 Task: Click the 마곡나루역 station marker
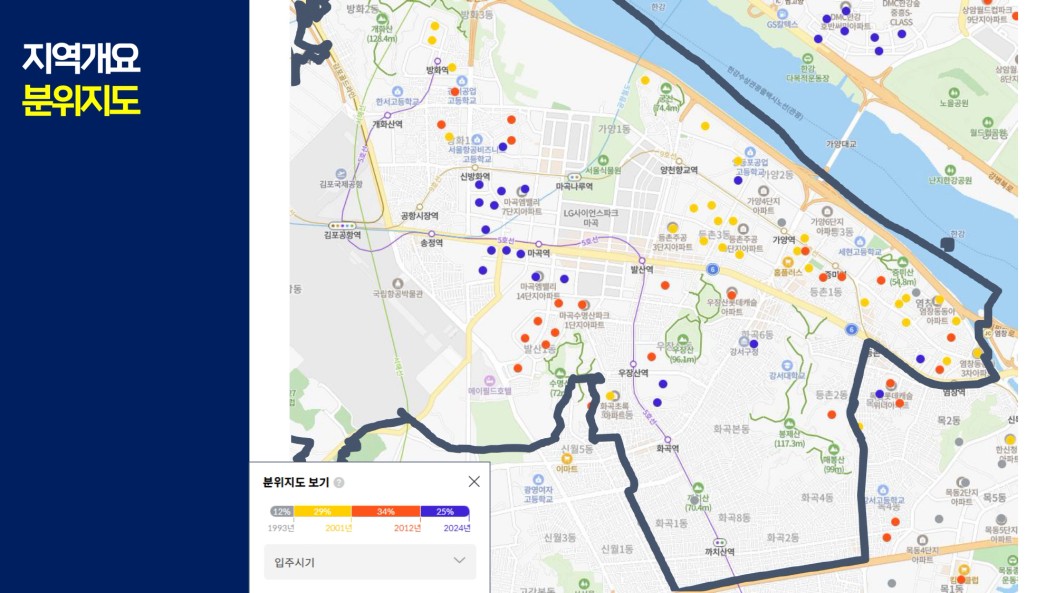[x=575, y=177]
